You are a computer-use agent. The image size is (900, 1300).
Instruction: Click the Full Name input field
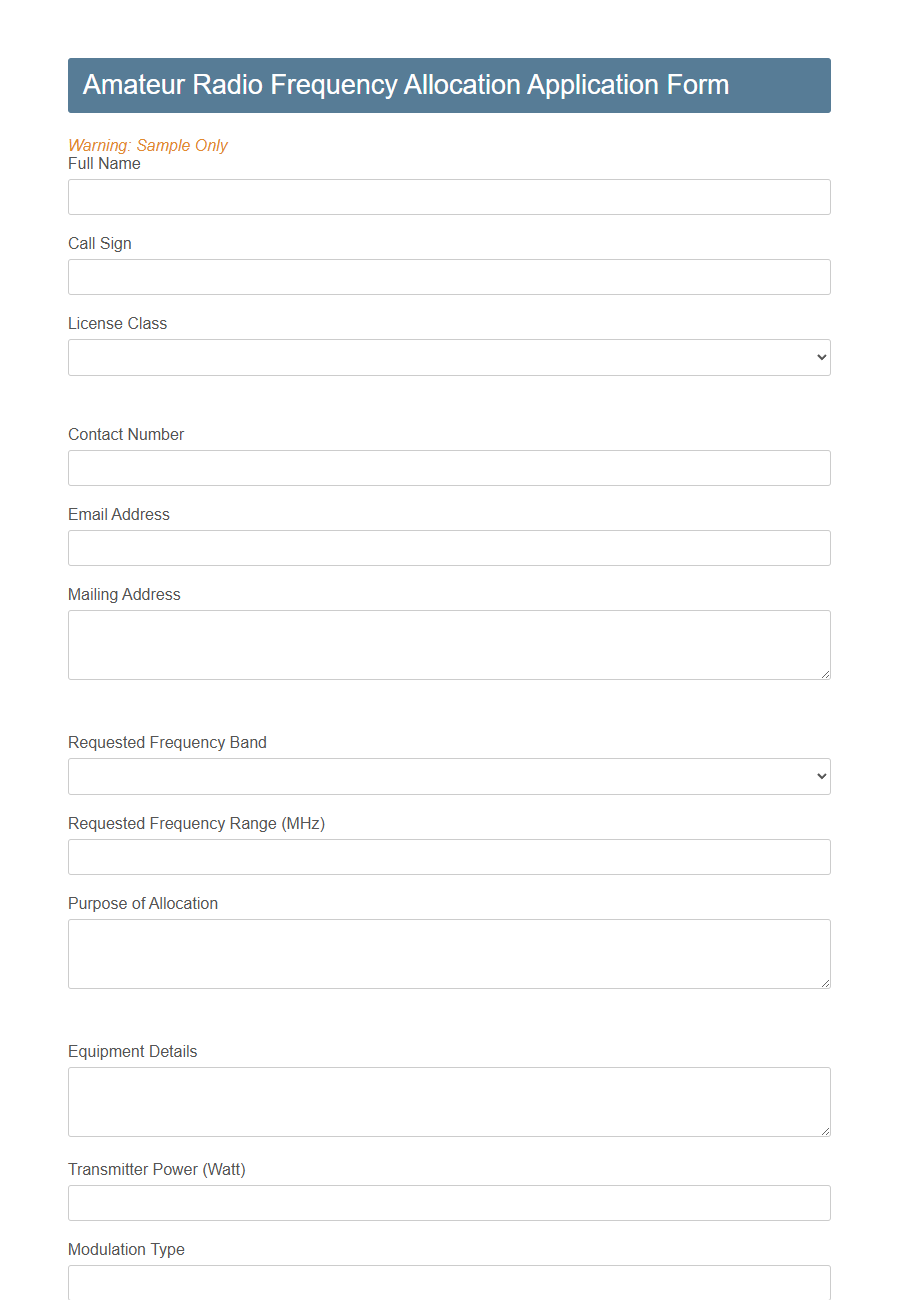(448, 196)
